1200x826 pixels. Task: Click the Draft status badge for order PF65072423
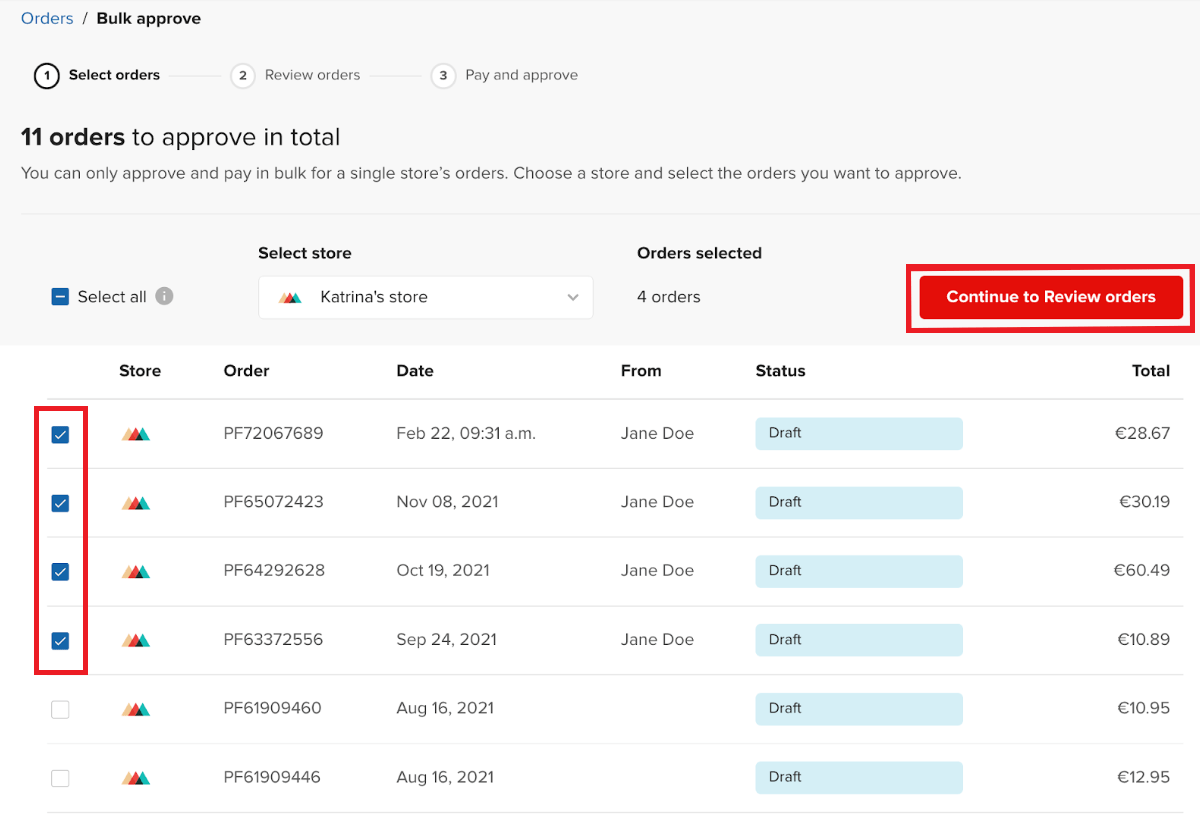(x=859, y=502)
